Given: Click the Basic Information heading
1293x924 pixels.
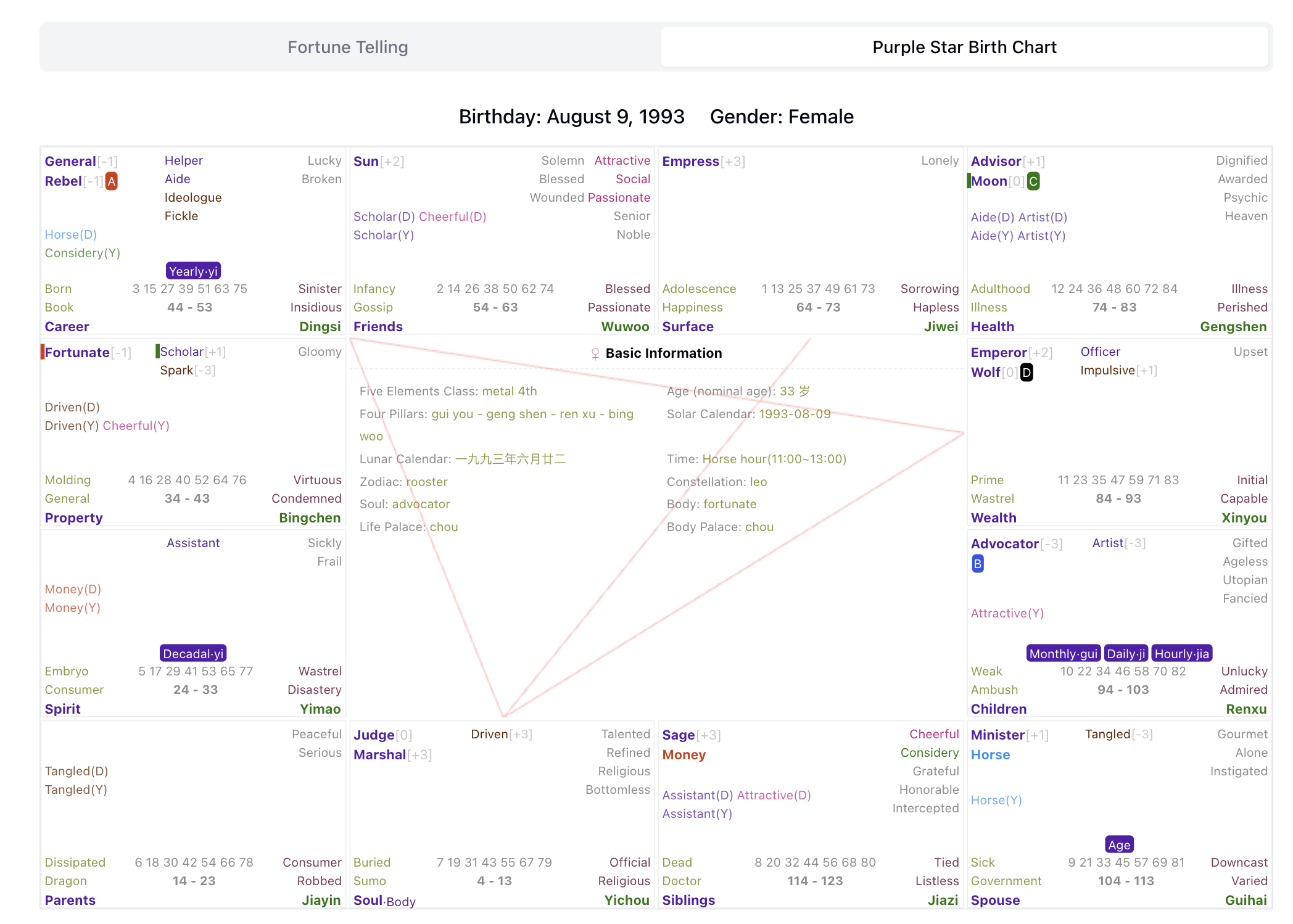Looking at the screenshot, I should [663, 353].
